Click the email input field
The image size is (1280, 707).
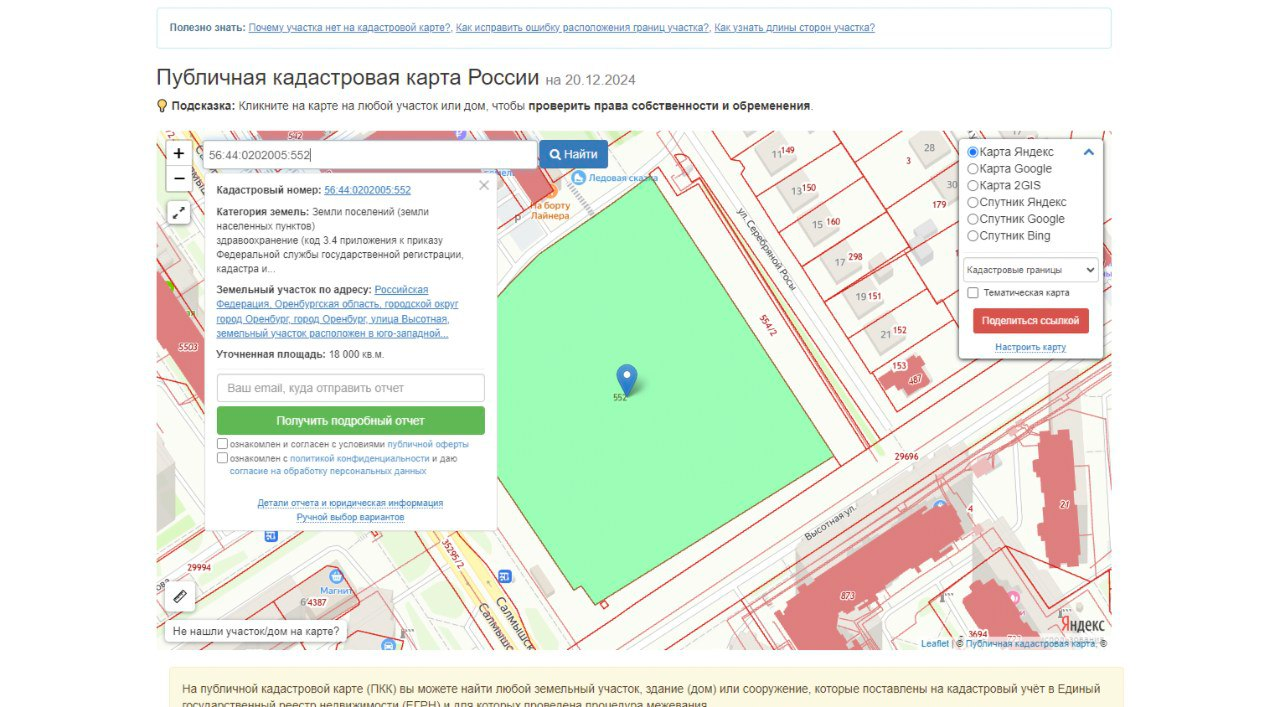click(350, 388)
